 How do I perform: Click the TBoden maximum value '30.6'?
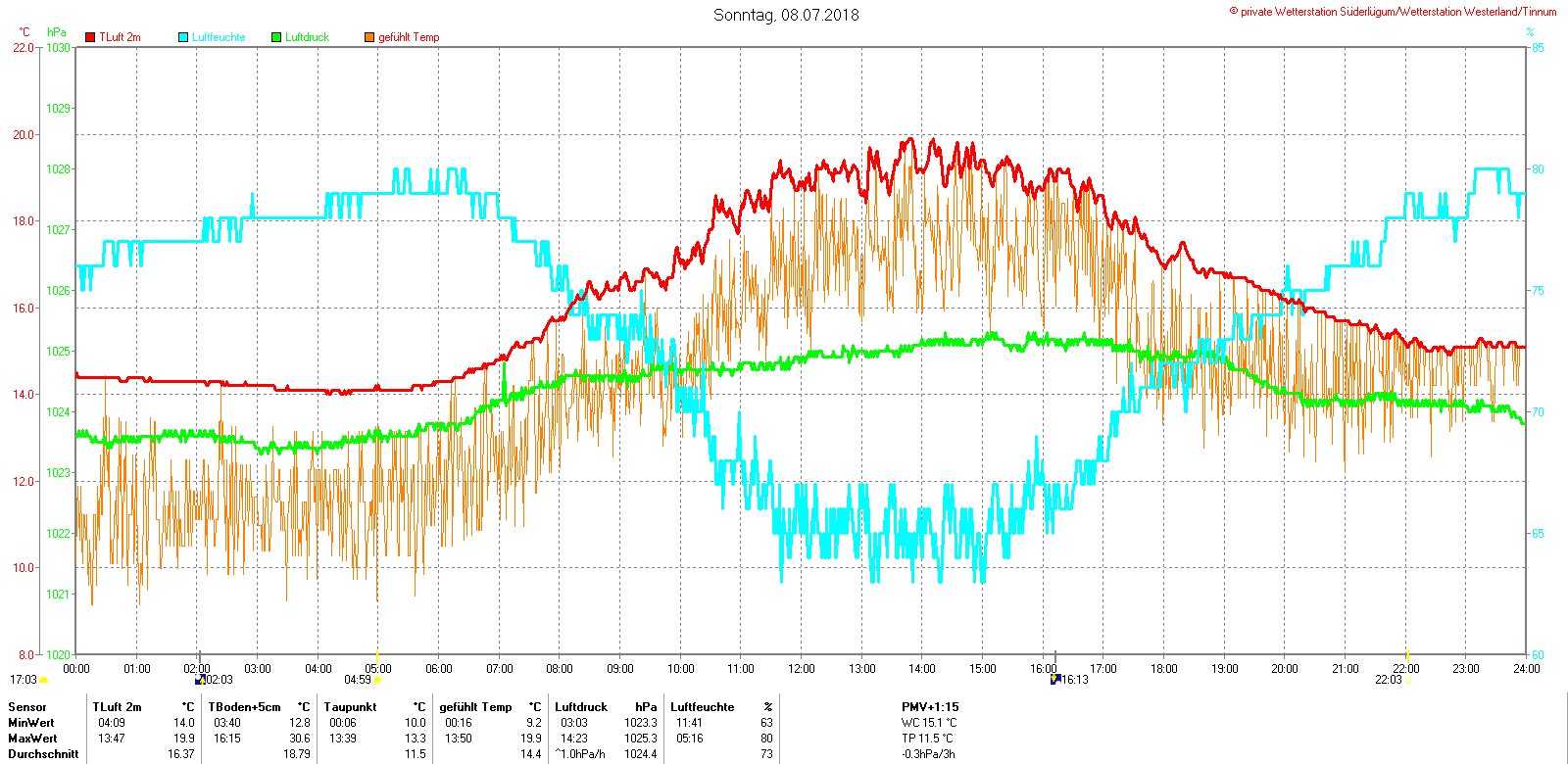coord(300,739)
